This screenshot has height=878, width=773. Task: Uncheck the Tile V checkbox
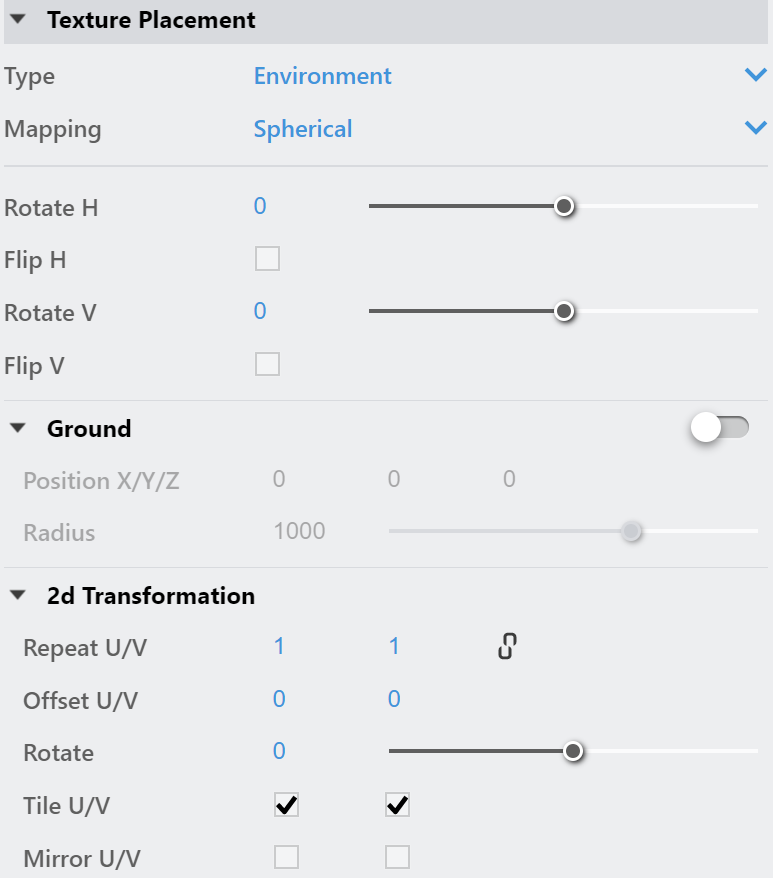tap(397, 805)
